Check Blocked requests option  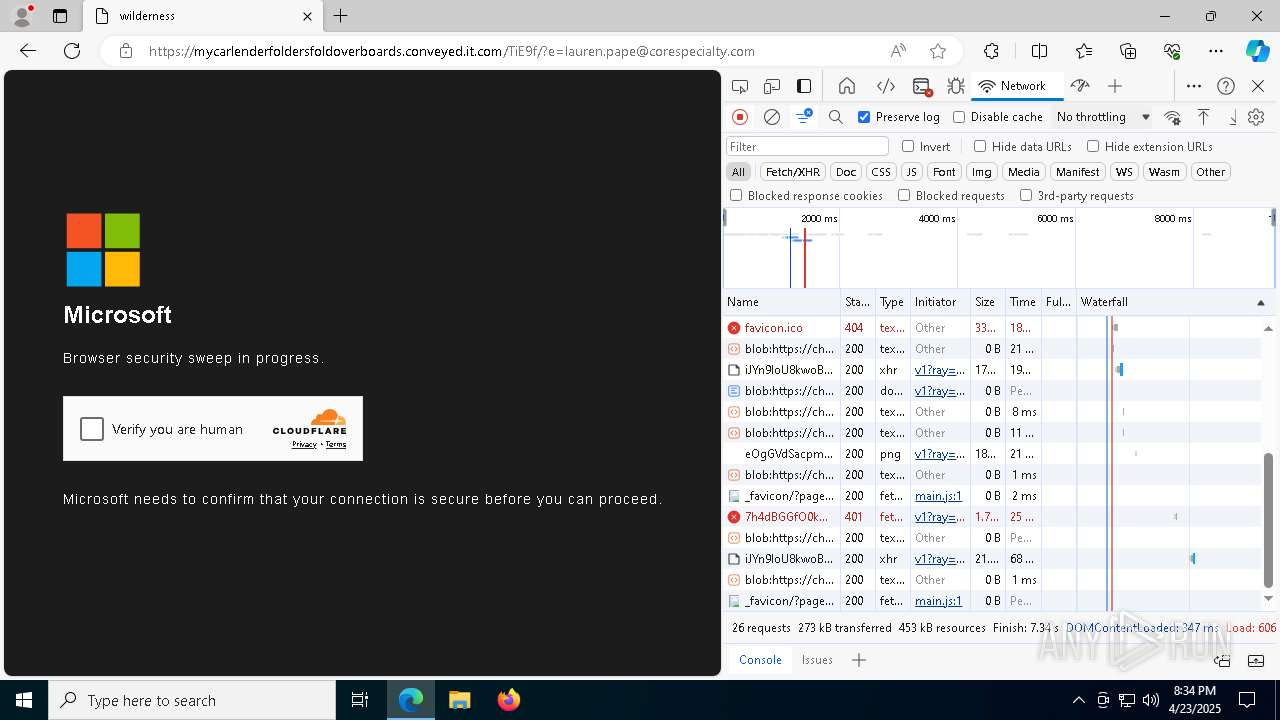904,196
